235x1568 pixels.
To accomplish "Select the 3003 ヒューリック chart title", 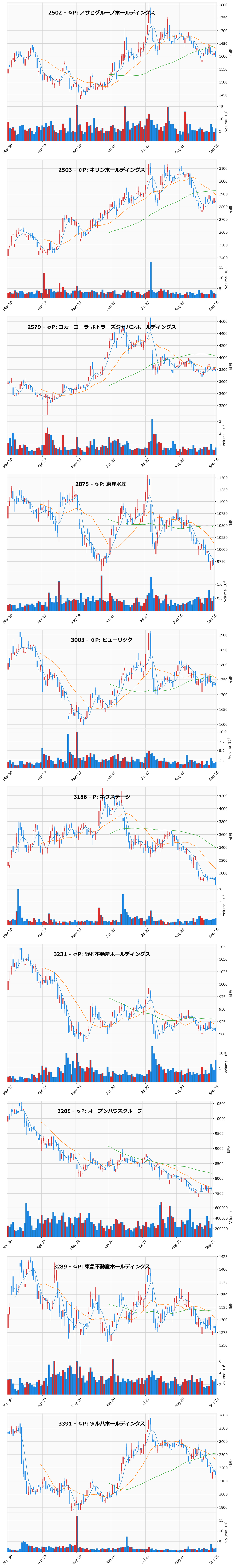I will [102, 640].
